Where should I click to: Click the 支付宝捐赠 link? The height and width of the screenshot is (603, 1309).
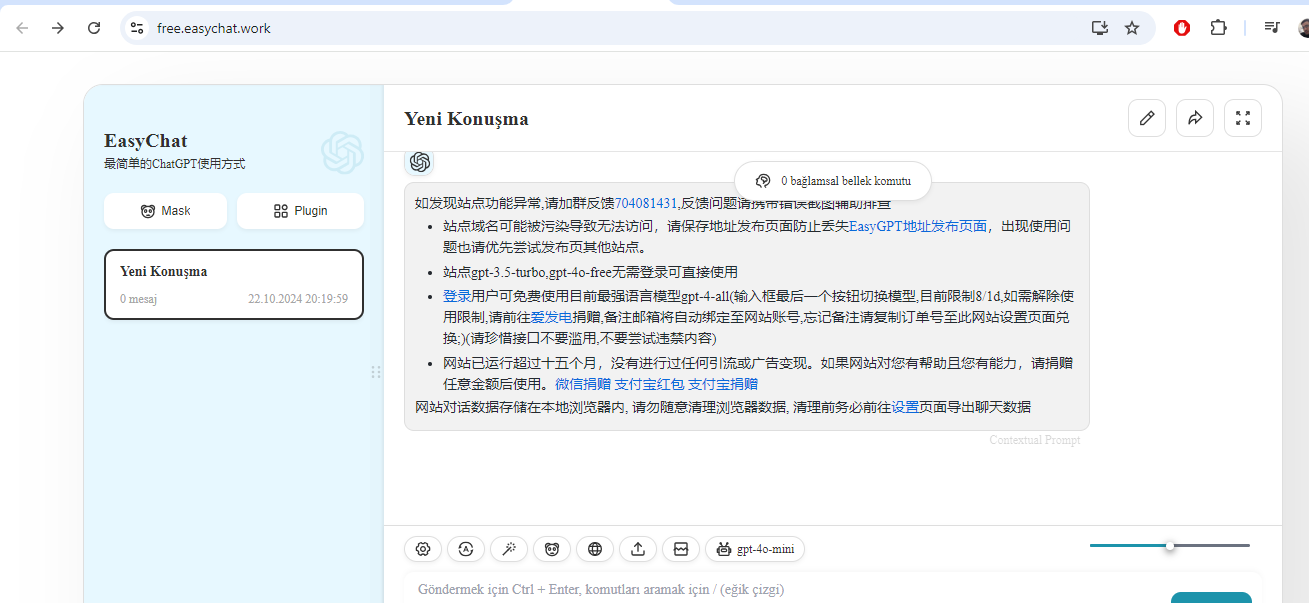723,384
